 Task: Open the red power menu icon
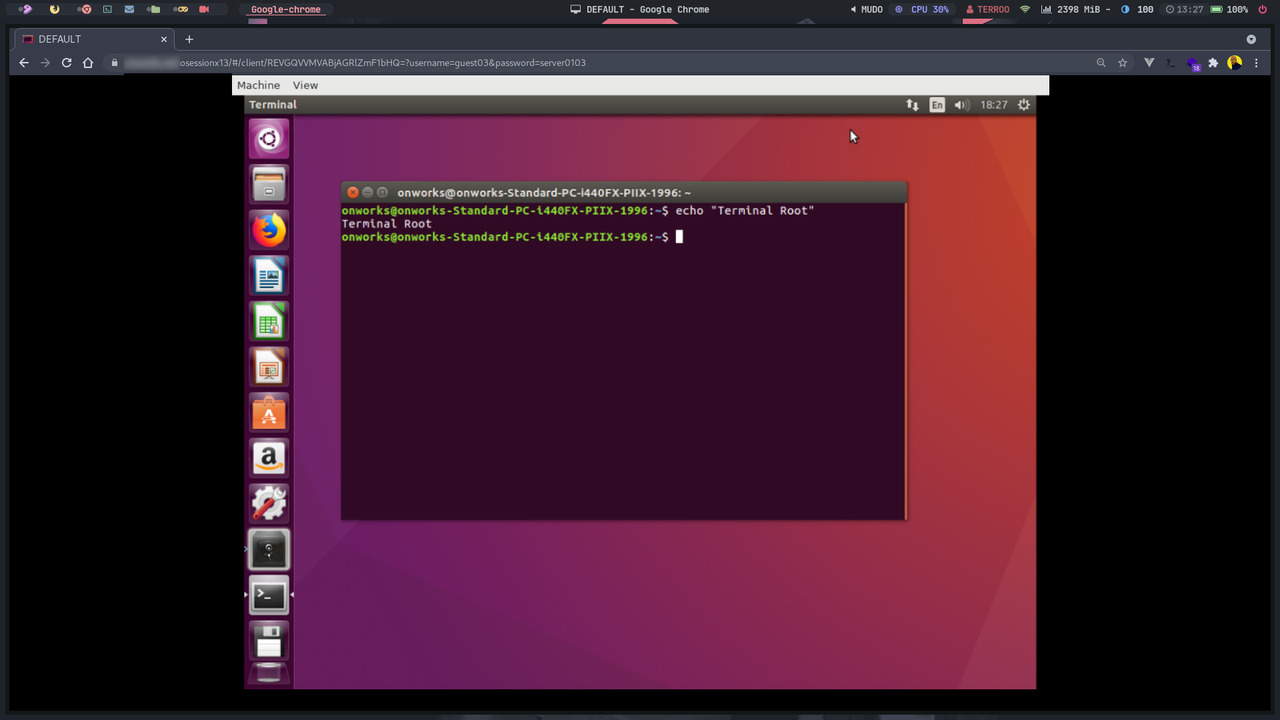pyautogui.click(x=1262, y=9)
